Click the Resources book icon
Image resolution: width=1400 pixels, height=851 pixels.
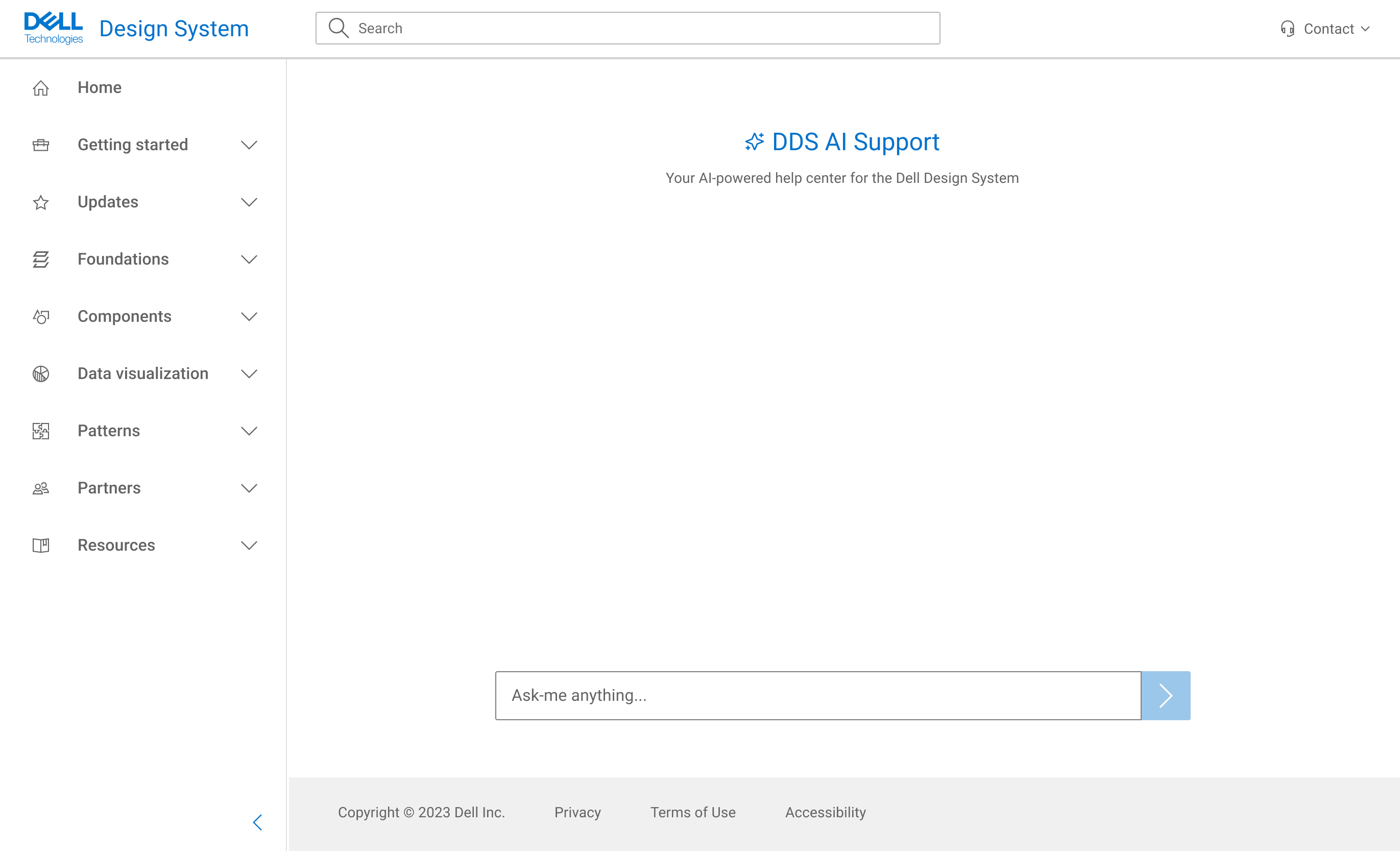tap(40, 546)
